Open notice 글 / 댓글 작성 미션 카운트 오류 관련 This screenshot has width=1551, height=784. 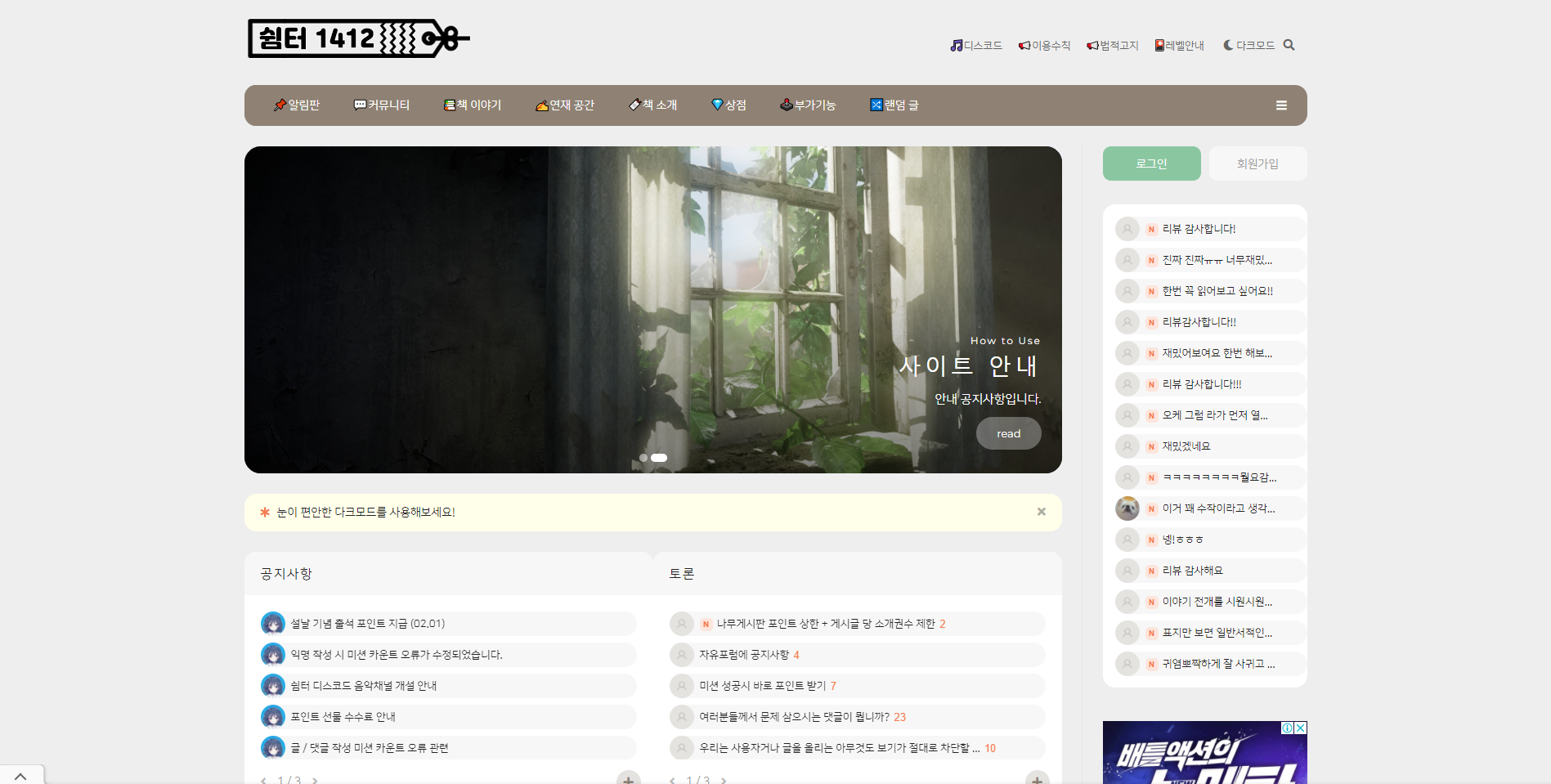click(x=370, y=748)
